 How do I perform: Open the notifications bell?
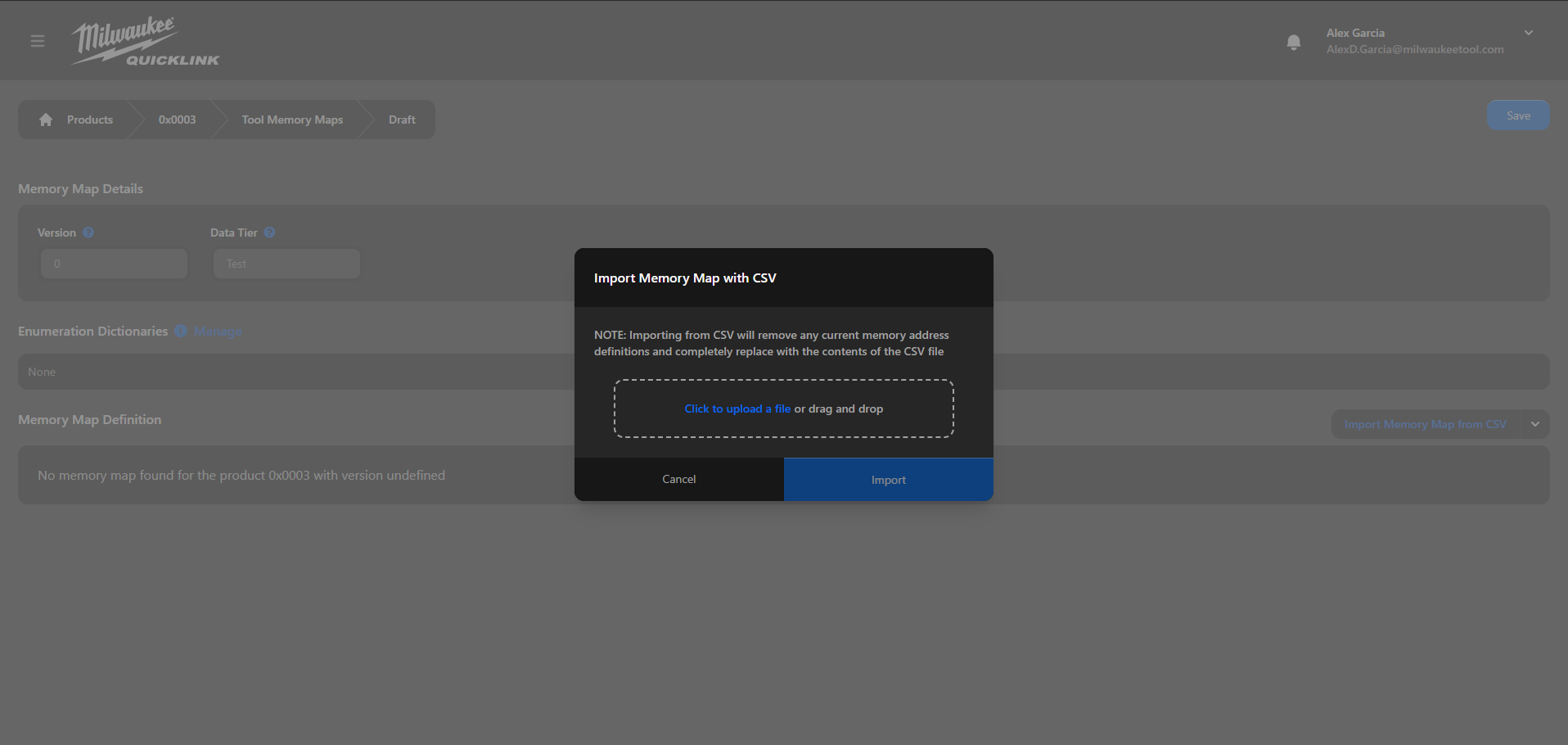1294,42
